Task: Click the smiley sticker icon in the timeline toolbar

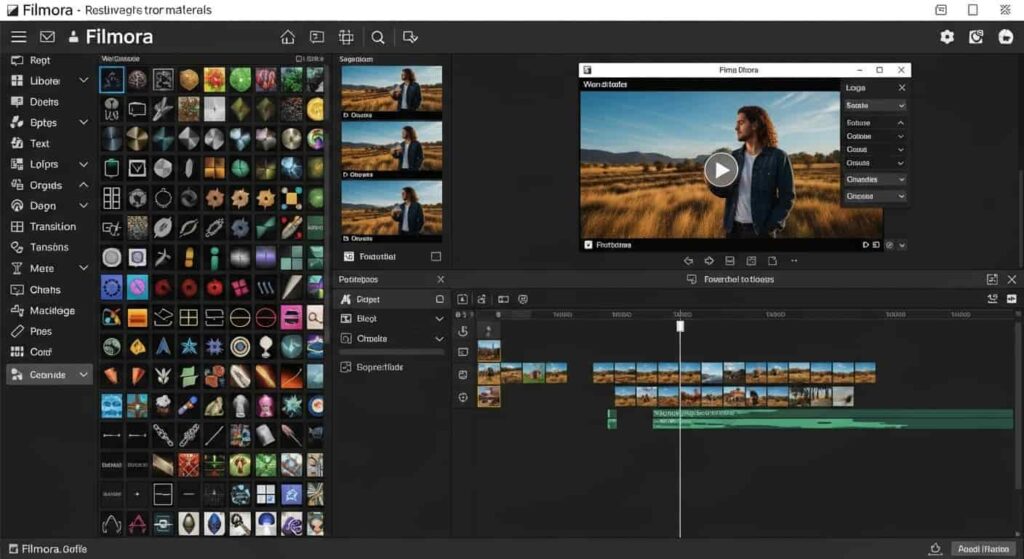Action: [523, 299]
